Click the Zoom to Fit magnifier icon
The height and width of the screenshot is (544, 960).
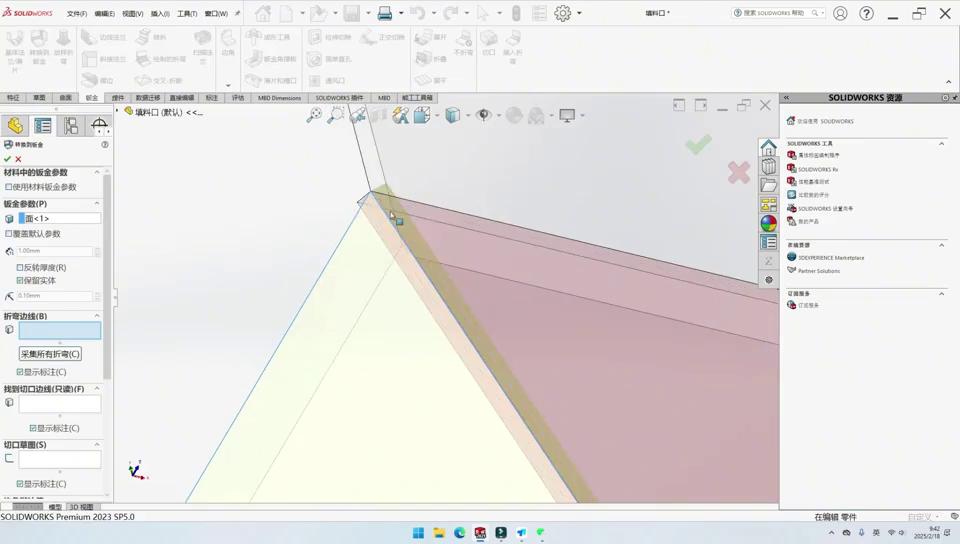point(314,116)
